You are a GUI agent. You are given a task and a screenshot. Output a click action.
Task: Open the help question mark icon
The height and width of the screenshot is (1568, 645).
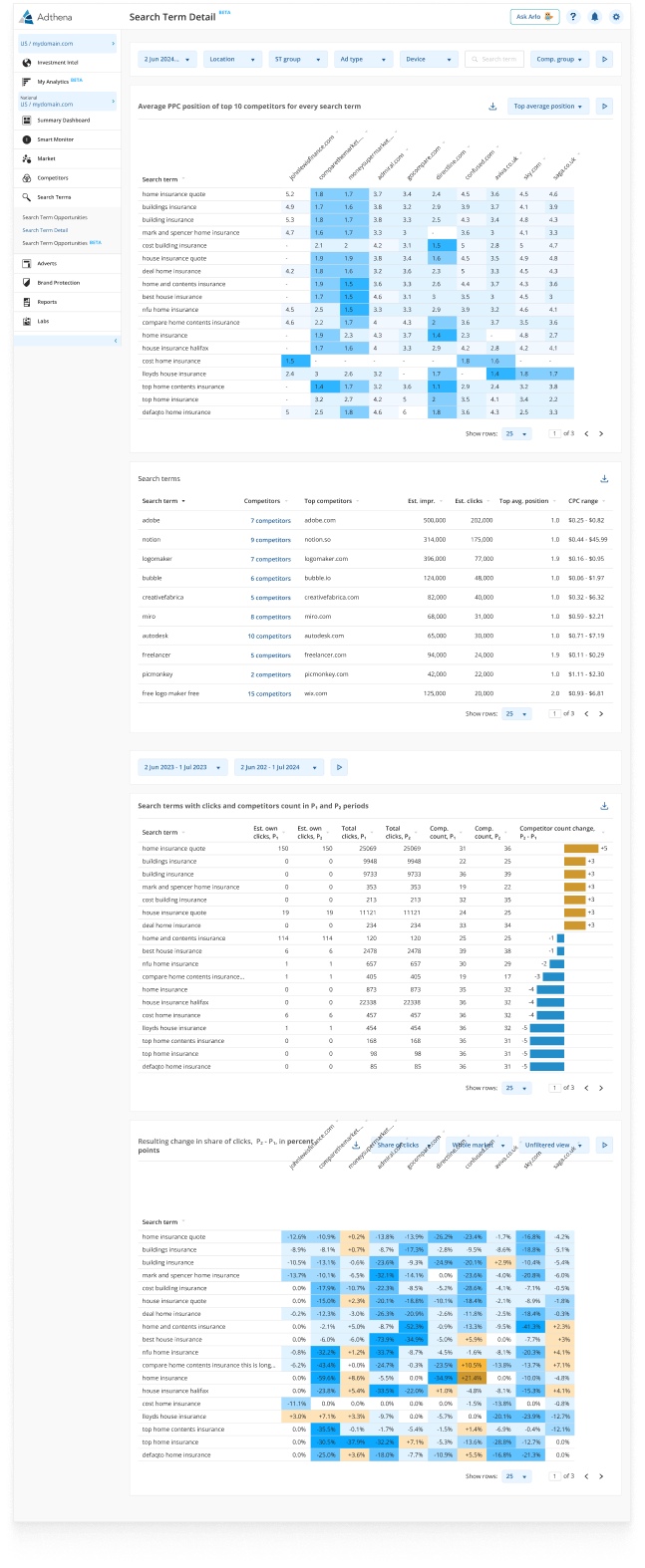(x=573, y=17)
